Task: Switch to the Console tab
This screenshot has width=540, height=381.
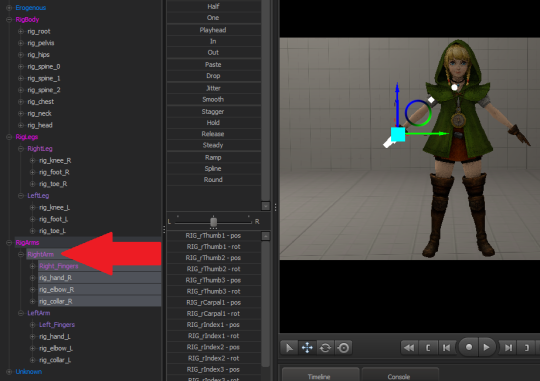Action: pos(399,376)
